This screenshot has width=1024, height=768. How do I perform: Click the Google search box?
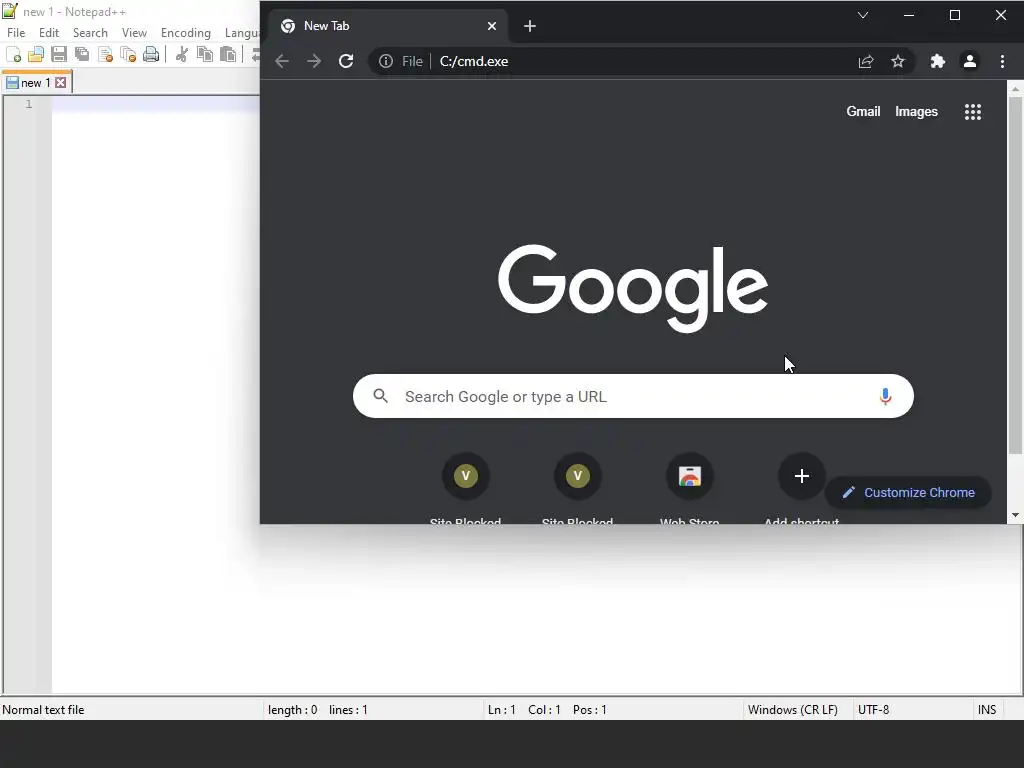click(x=633, y=396)
